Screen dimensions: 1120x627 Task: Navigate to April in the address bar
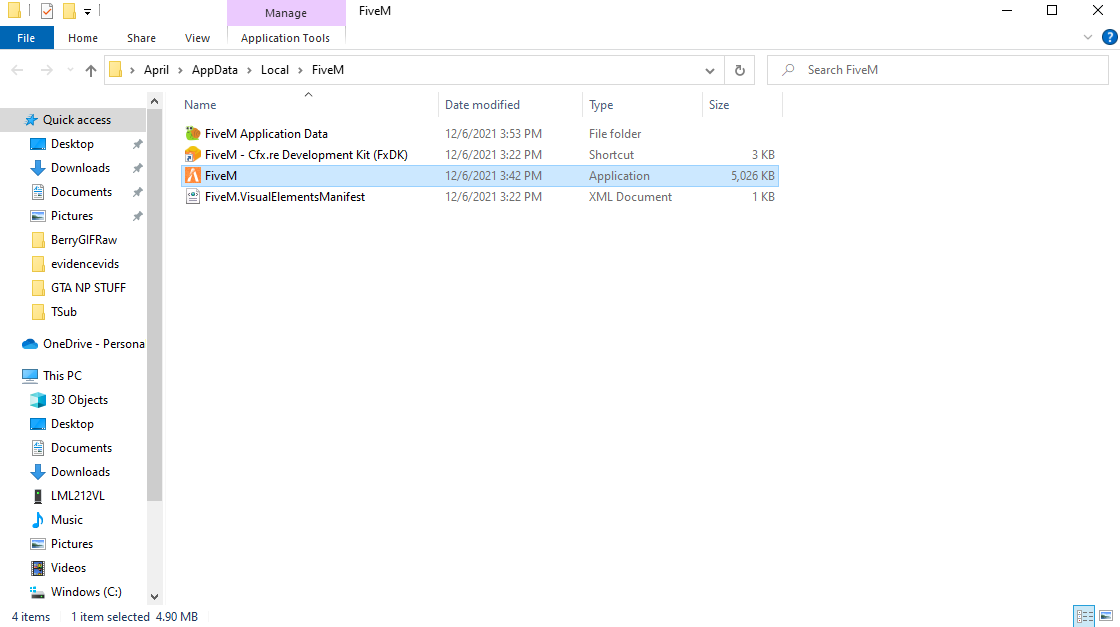[x=156, y=70]
